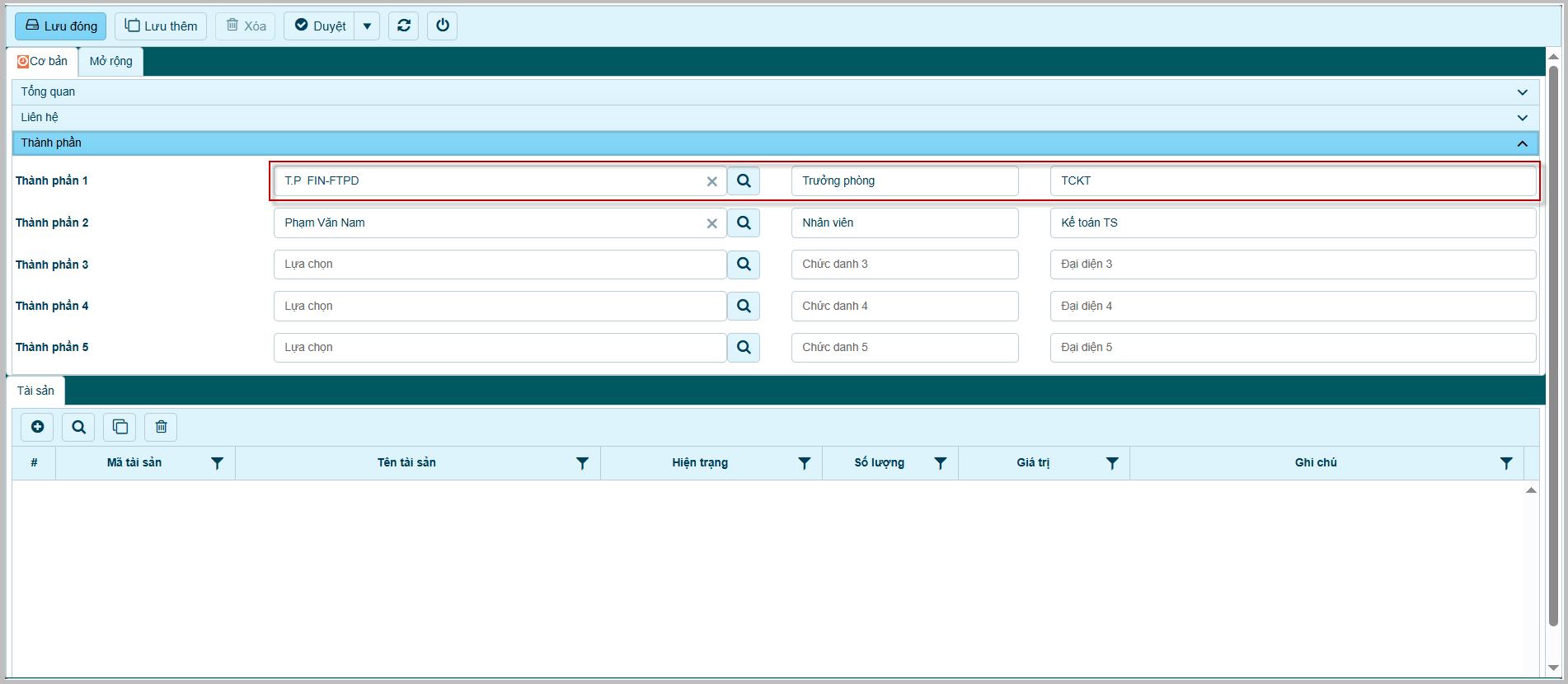This screenshot has width=1568, height=684.
Task: Click the refresh icon in top toolbar
Action: (x=404, y=26)
